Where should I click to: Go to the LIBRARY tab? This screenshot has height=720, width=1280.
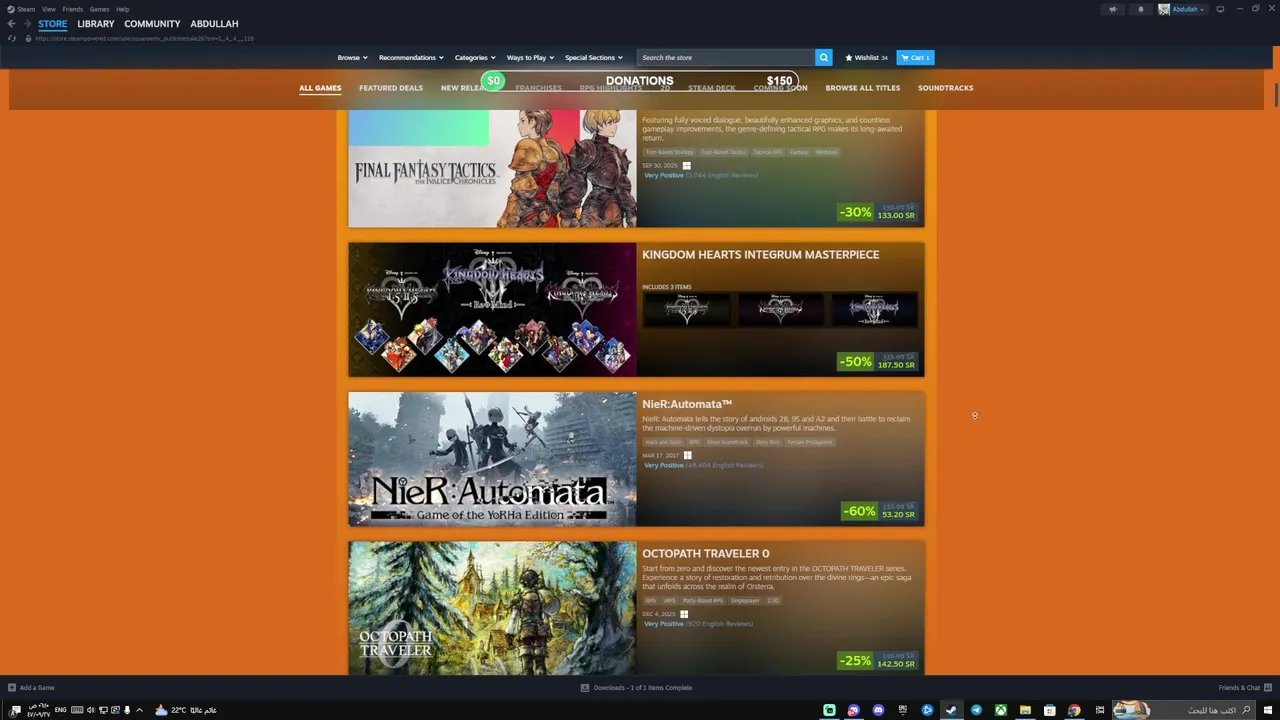(x=96, y=24)
